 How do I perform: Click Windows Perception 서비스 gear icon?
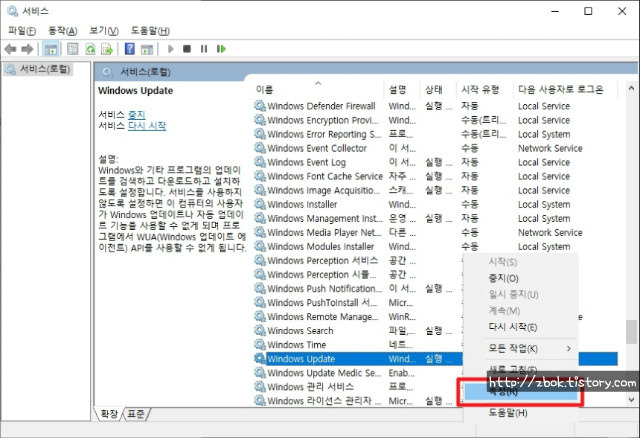pyautogui.click(x=260, y=260)
